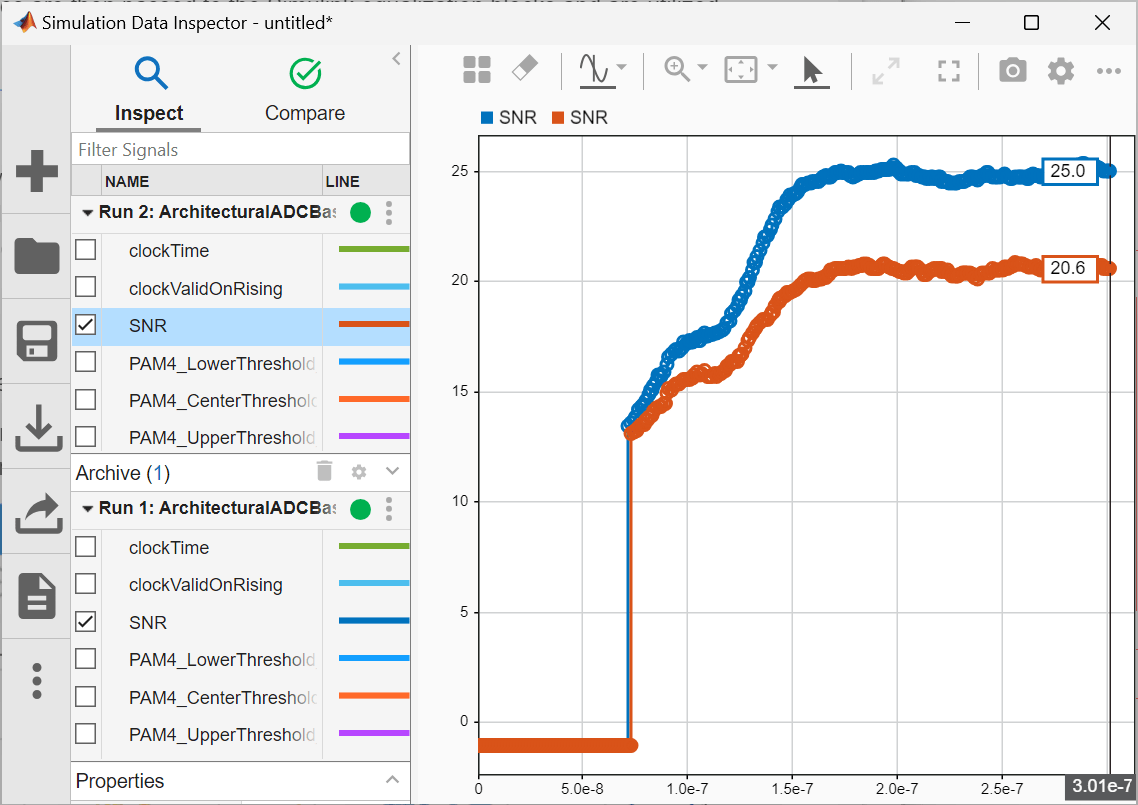Delete archived runs with trash icon
The width and height of the screenshot is (1138, 805).
324,472
